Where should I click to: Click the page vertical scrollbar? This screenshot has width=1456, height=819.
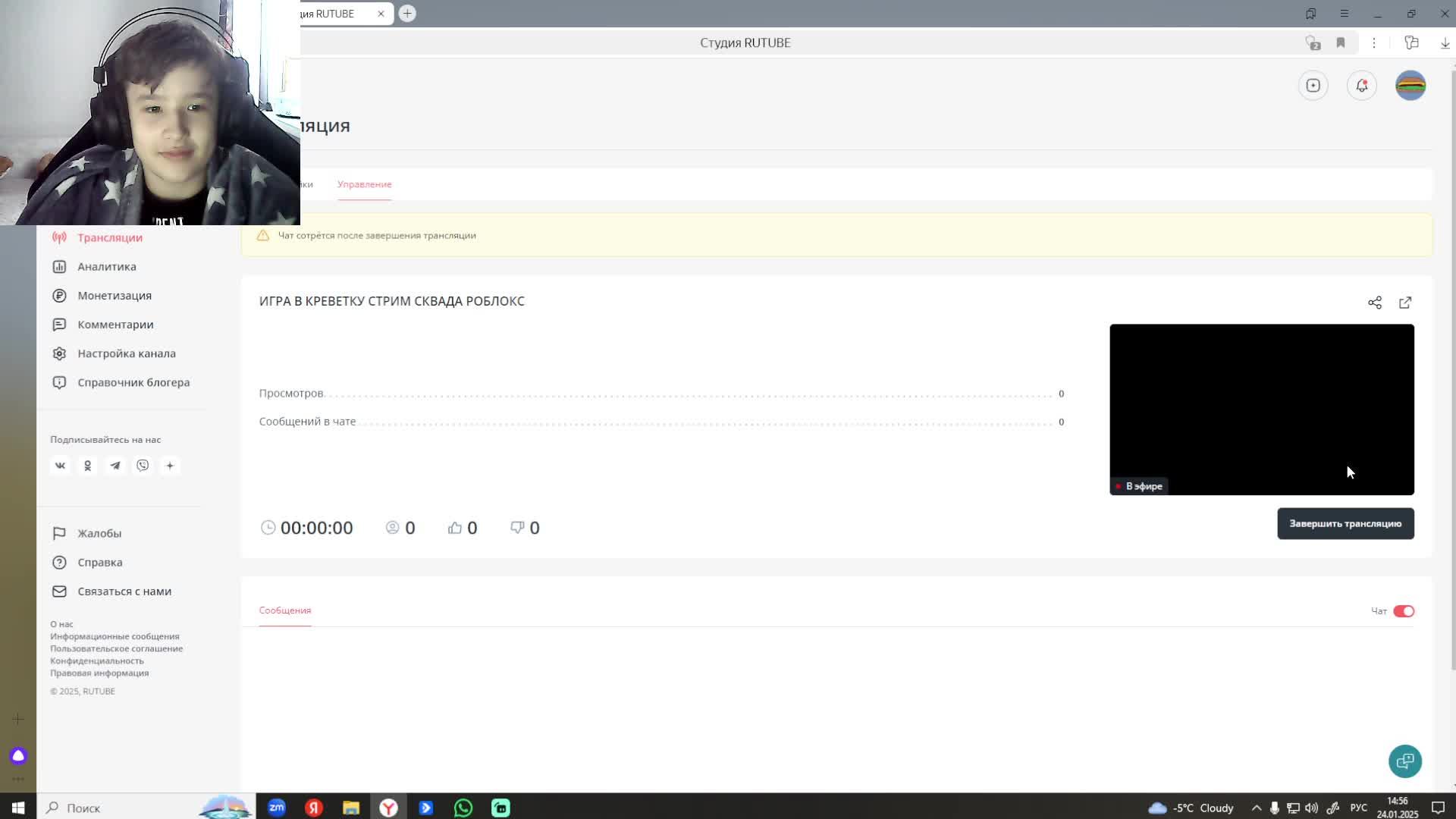pyautogui.click(x=1453, y=370)
